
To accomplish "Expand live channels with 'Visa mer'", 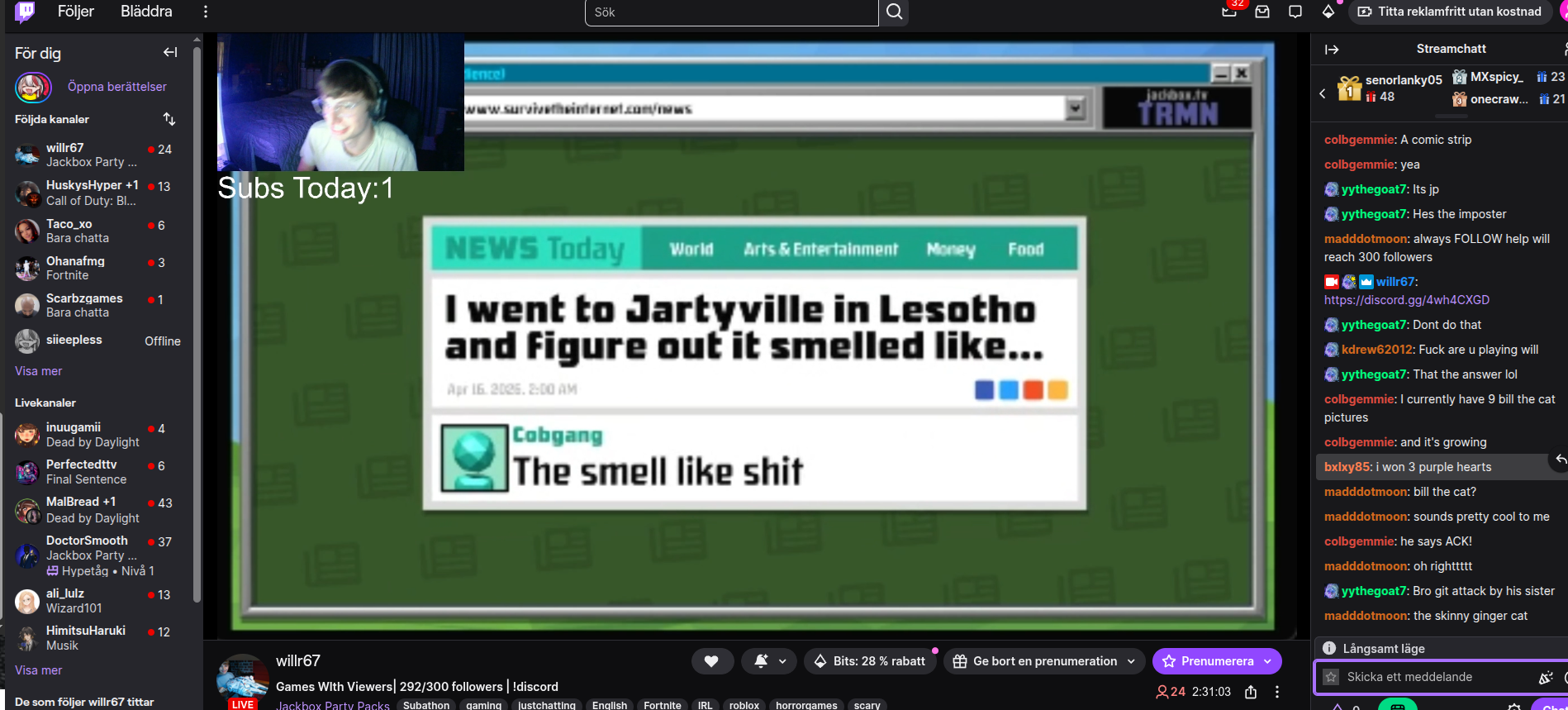I will coord(39,670).
